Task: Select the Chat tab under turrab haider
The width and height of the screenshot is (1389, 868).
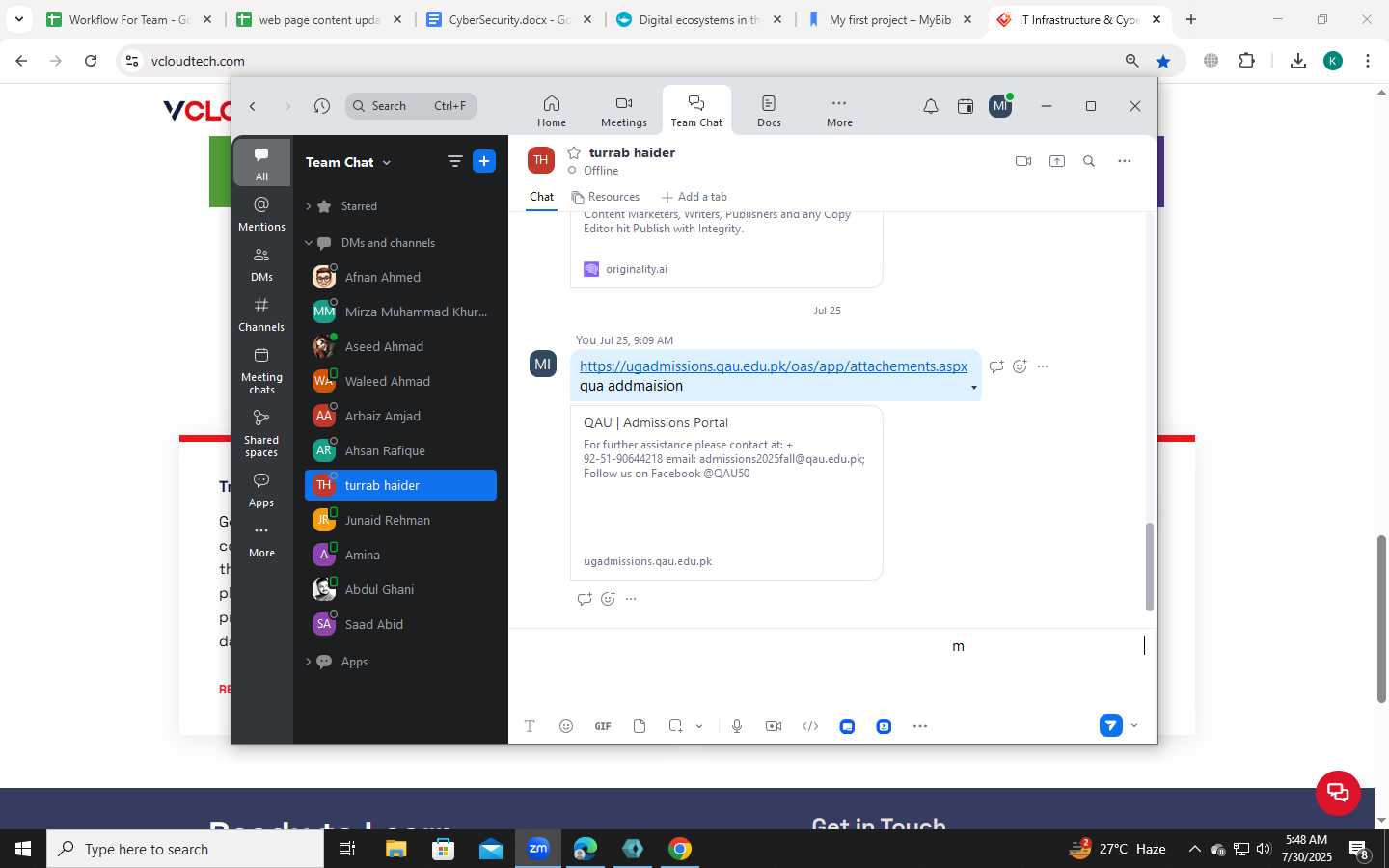Action: click(x=541, y=197)
